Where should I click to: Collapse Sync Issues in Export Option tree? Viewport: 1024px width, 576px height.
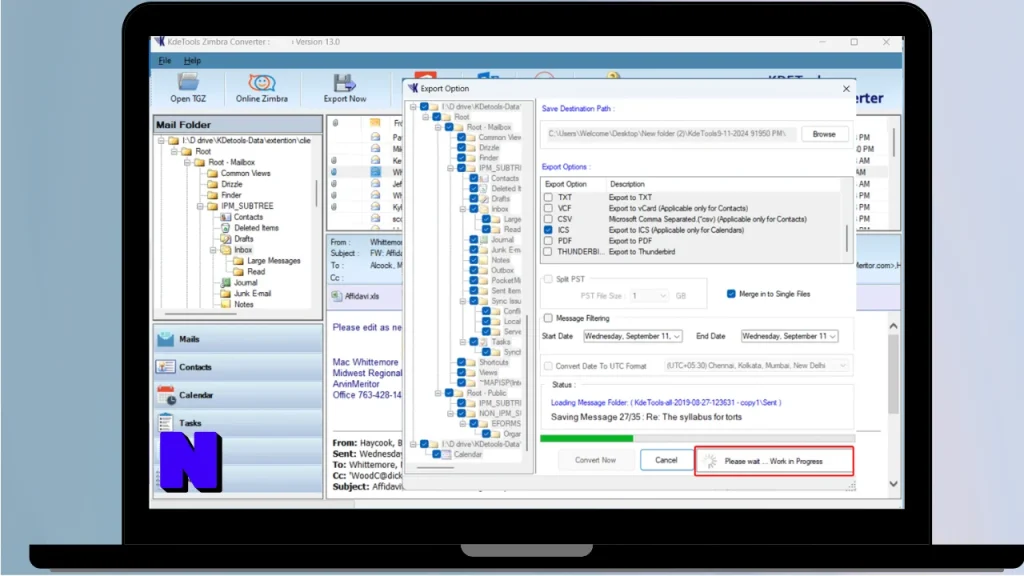tap(462, 301)
